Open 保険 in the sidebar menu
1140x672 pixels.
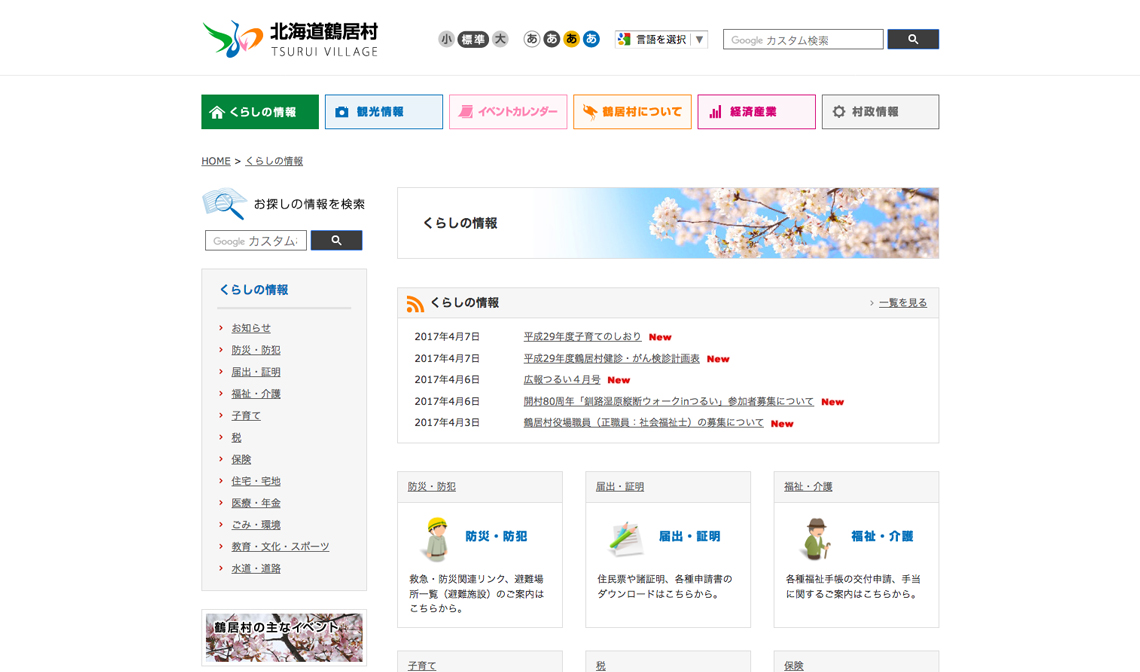click(241, 460)
